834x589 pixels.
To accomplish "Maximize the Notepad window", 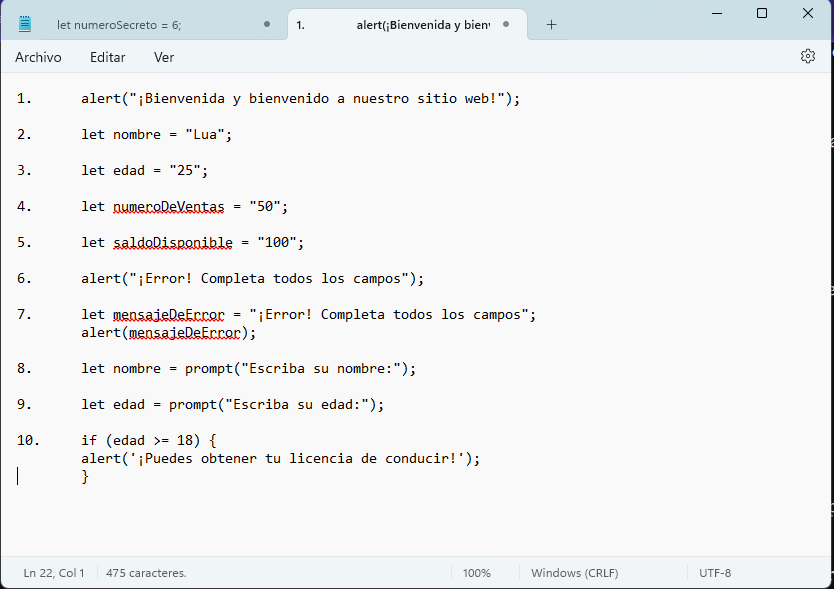I will [762, 13].
